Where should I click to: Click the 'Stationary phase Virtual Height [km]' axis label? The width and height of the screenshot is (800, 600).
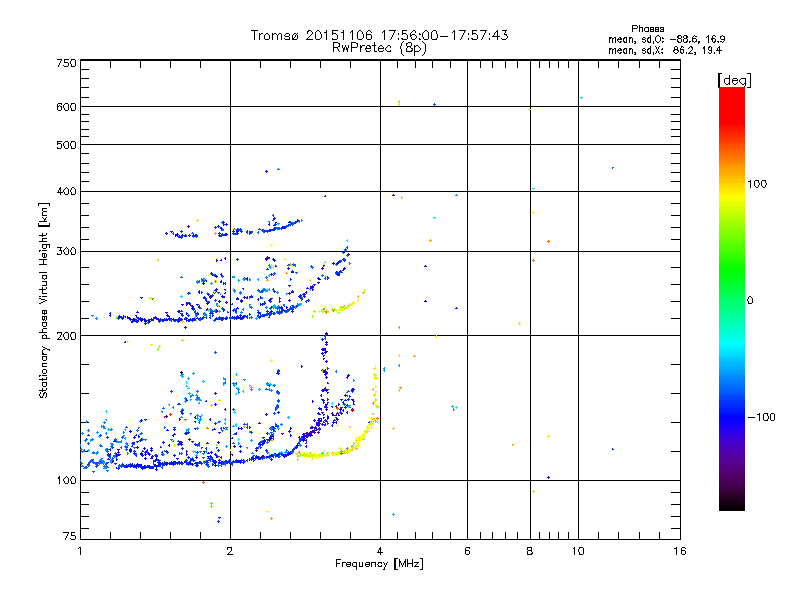[44, 301]
